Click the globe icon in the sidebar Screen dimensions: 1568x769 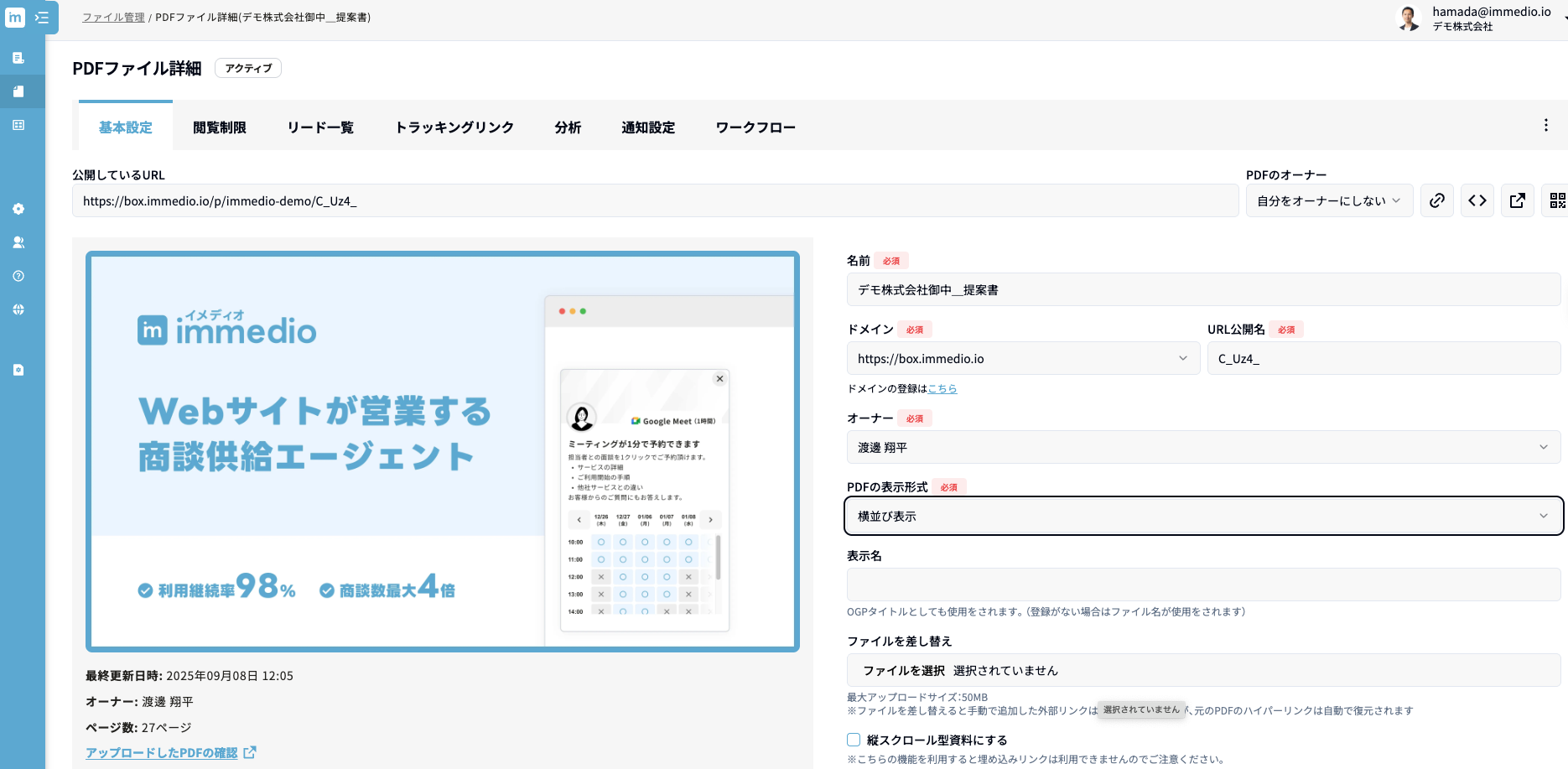[18, 309]
